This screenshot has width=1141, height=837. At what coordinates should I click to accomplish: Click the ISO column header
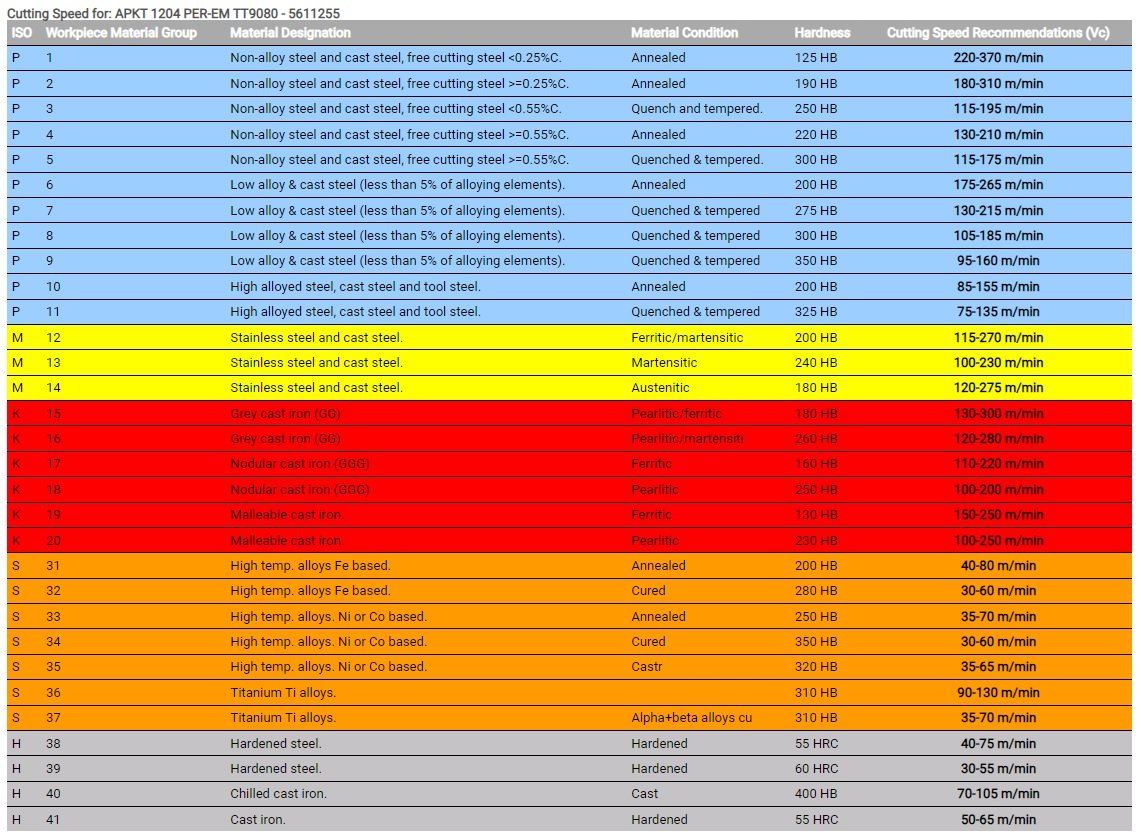21,33
